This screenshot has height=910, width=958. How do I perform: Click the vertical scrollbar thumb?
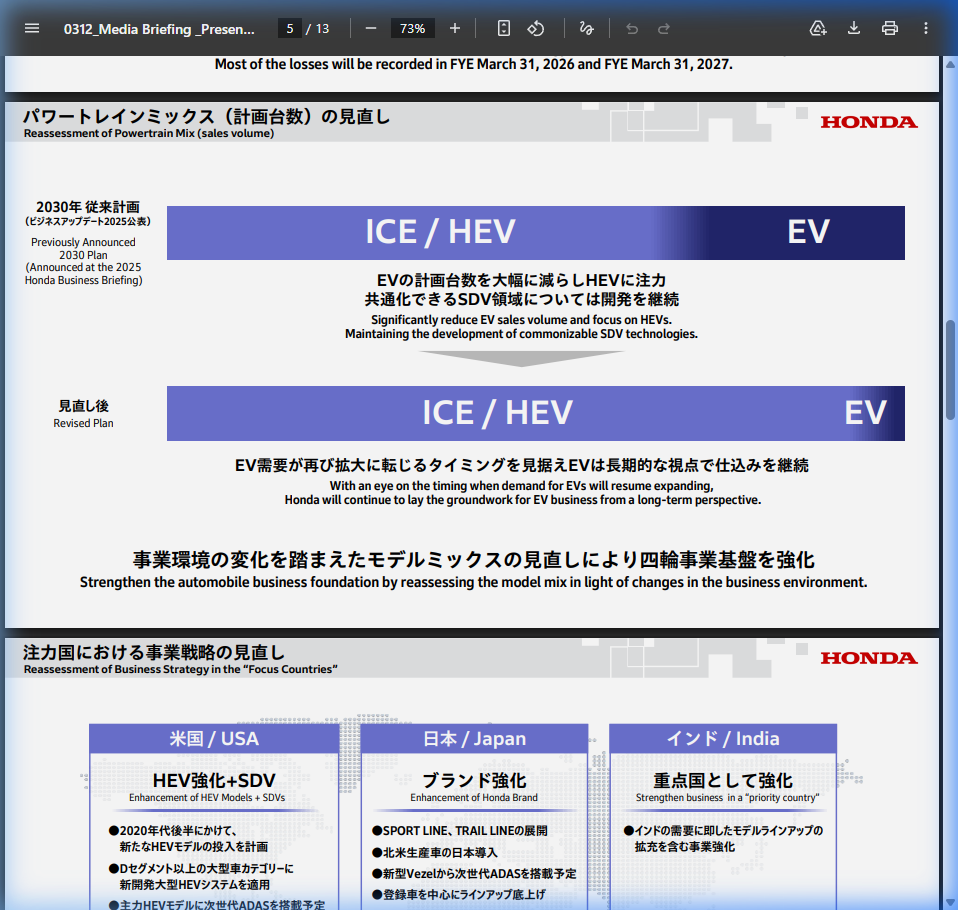click(x=950, y=370)
